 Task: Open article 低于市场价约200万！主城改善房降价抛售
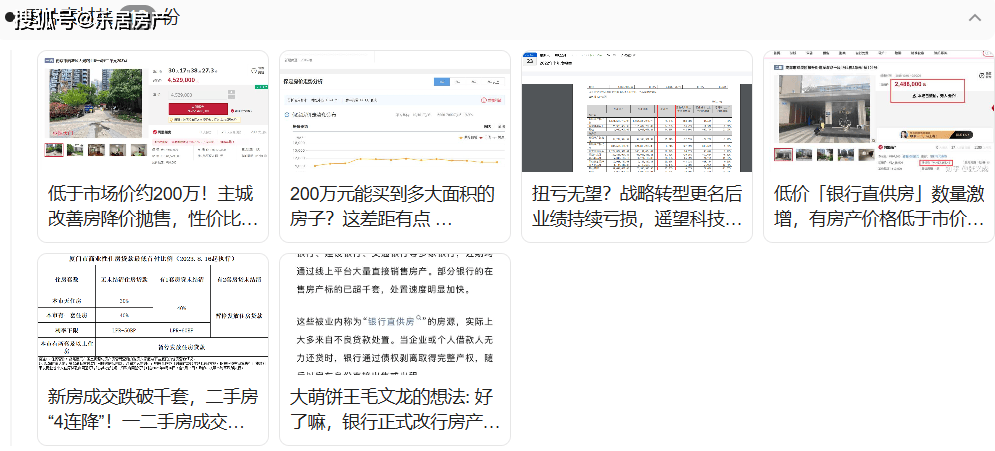[153, 206]
